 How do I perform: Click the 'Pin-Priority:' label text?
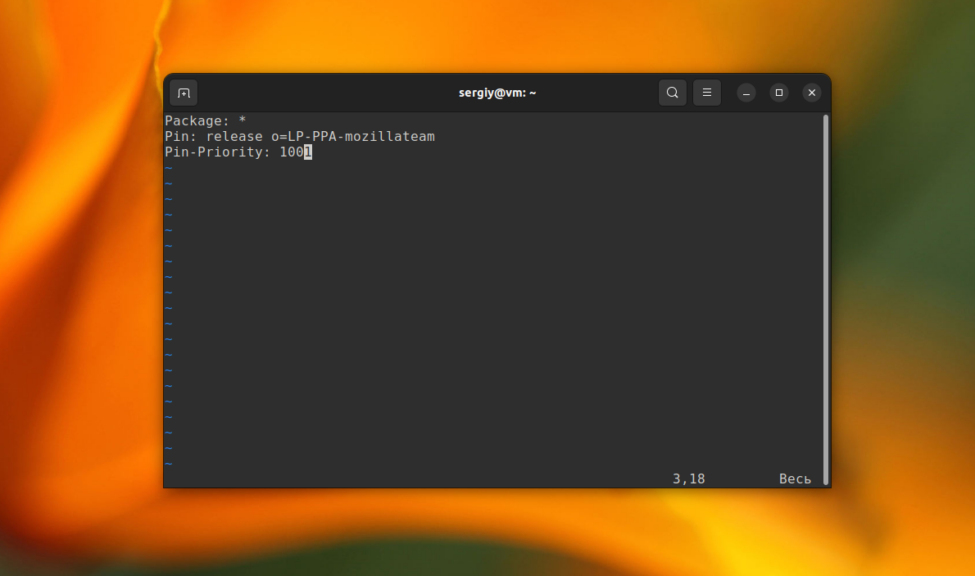218,152
